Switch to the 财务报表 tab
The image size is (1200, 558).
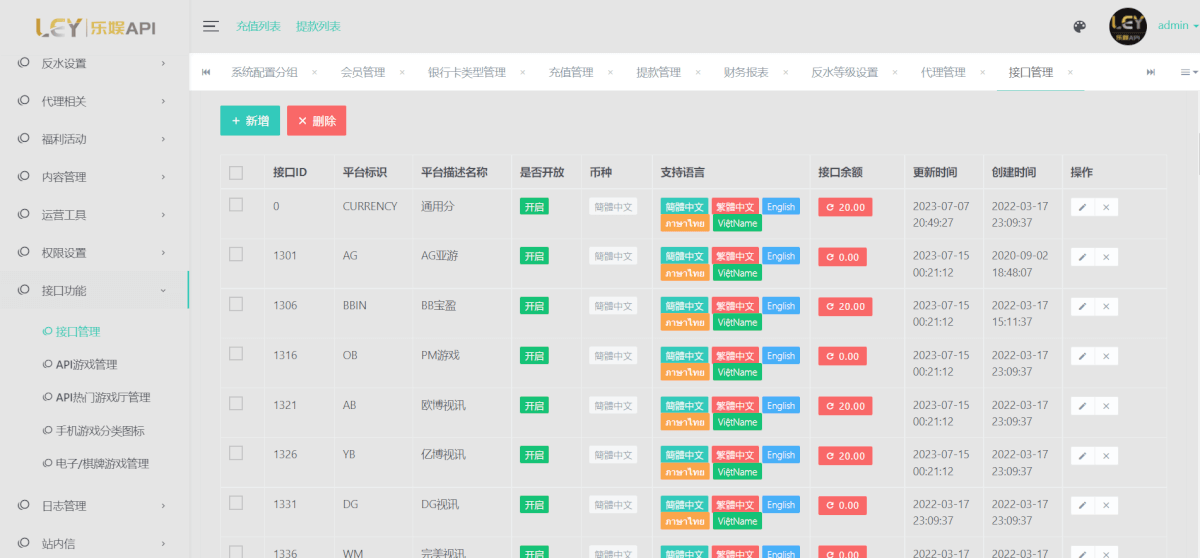point(746,72)
